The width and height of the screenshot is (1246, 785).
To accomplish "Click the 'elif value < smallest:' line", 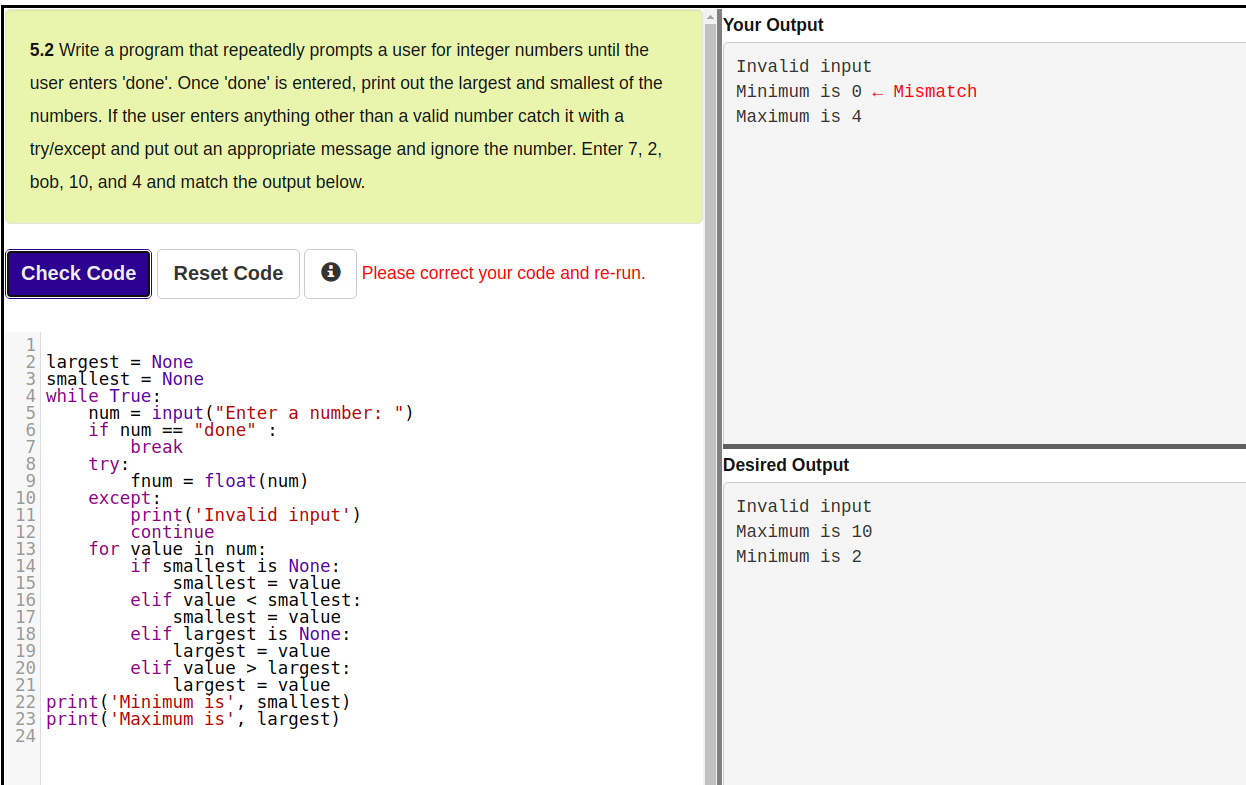I will click(246, 600).
